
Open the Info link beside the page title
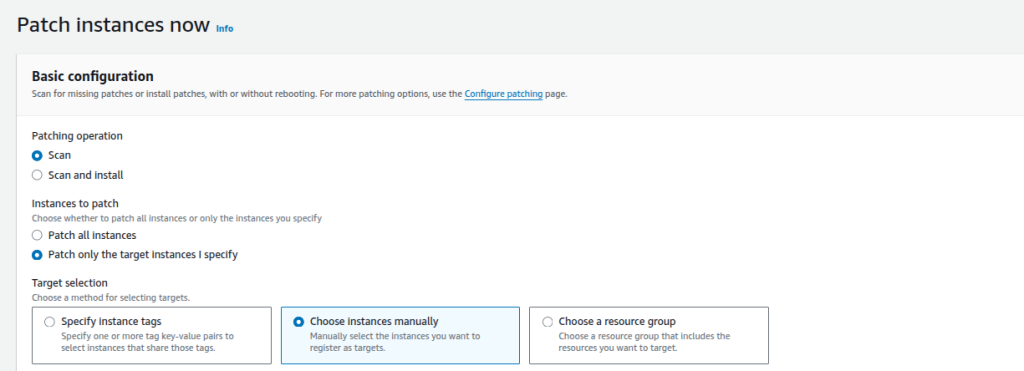(225, 29)
